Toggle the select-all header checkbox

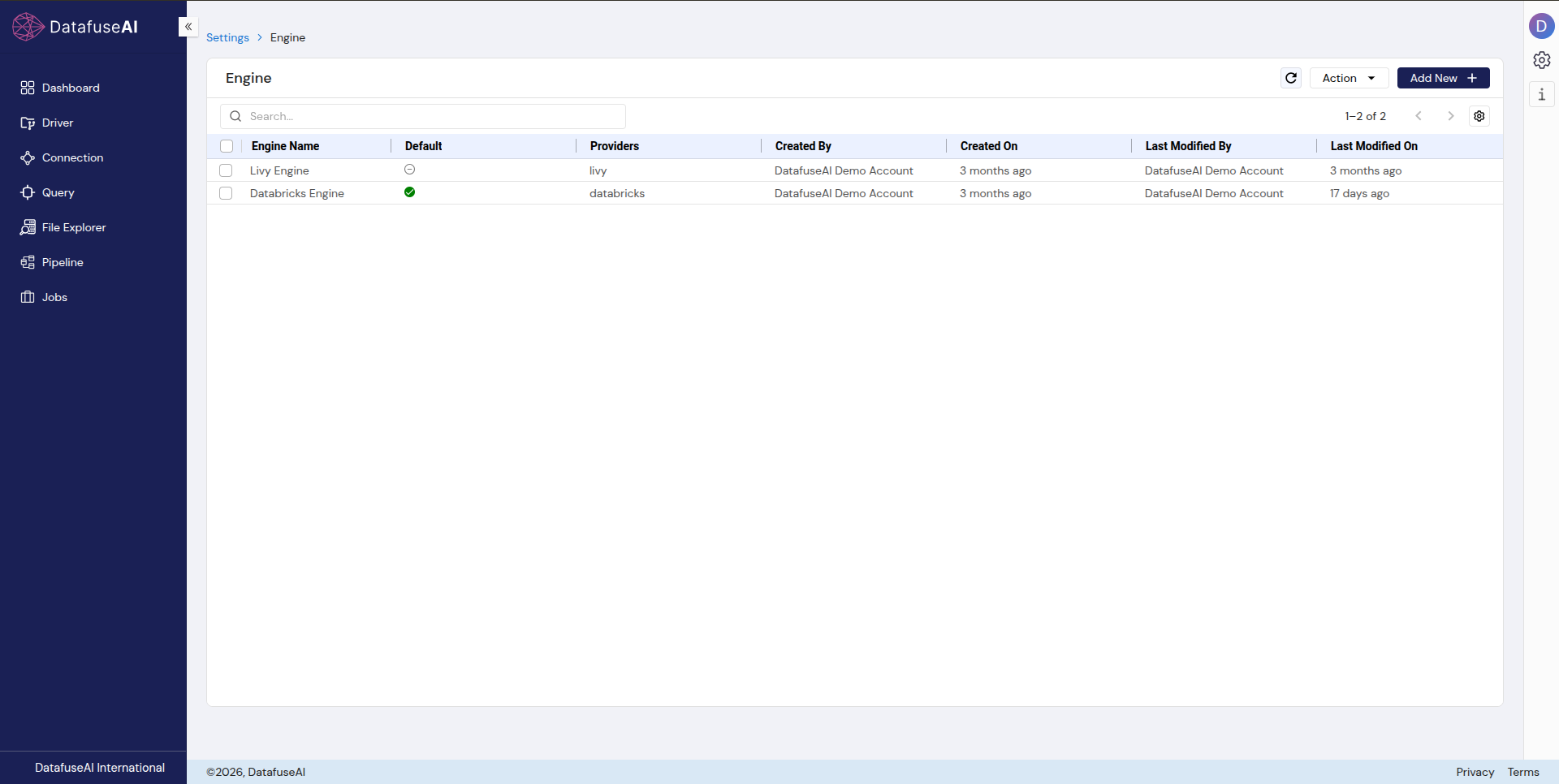click(227, 146)
